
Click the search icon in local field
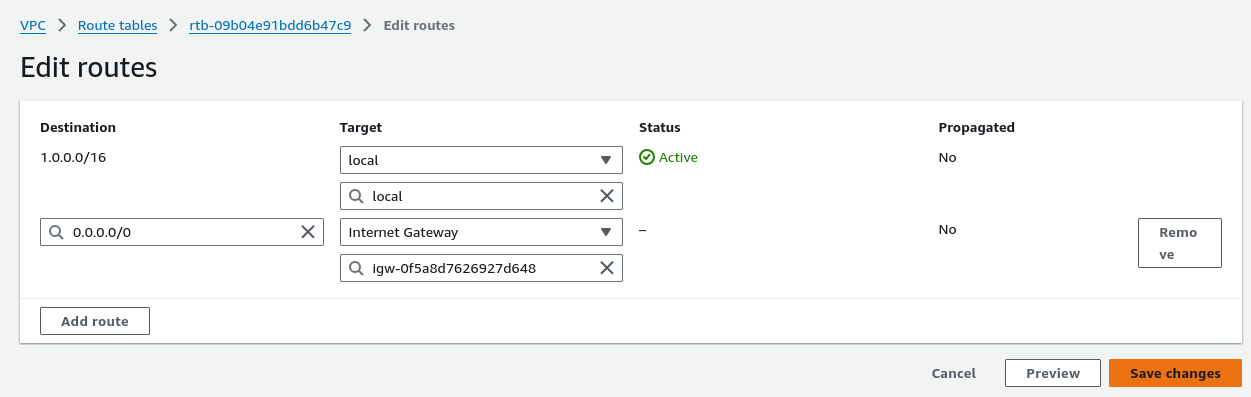(x=357, y=196)
